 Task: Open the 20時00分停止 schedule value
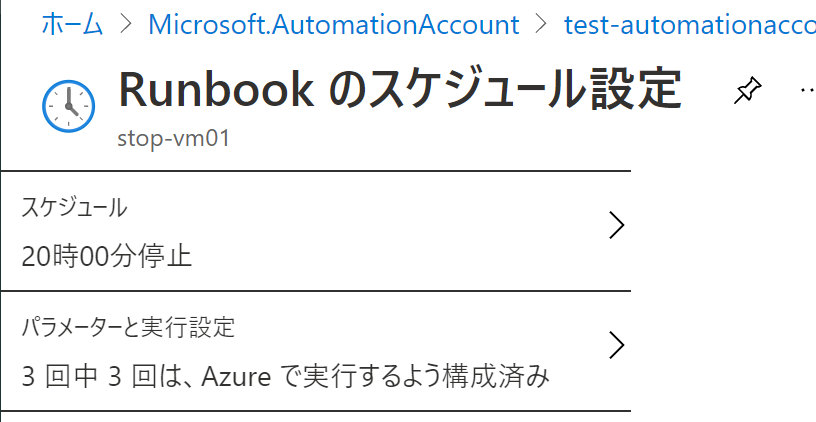pyautogui.click(x=107, y=256)
